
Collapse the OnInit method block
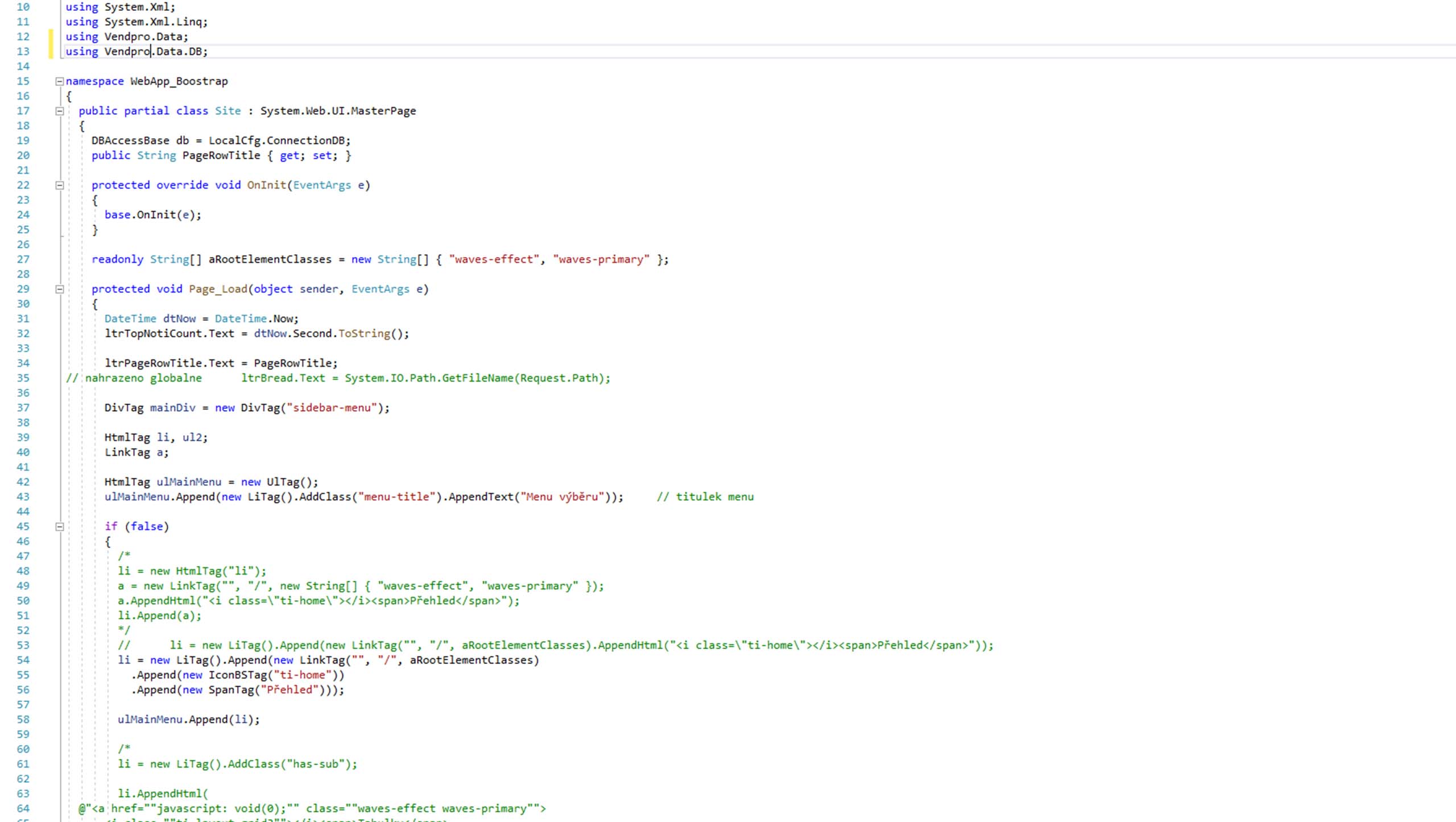click(x=59, y=185)
